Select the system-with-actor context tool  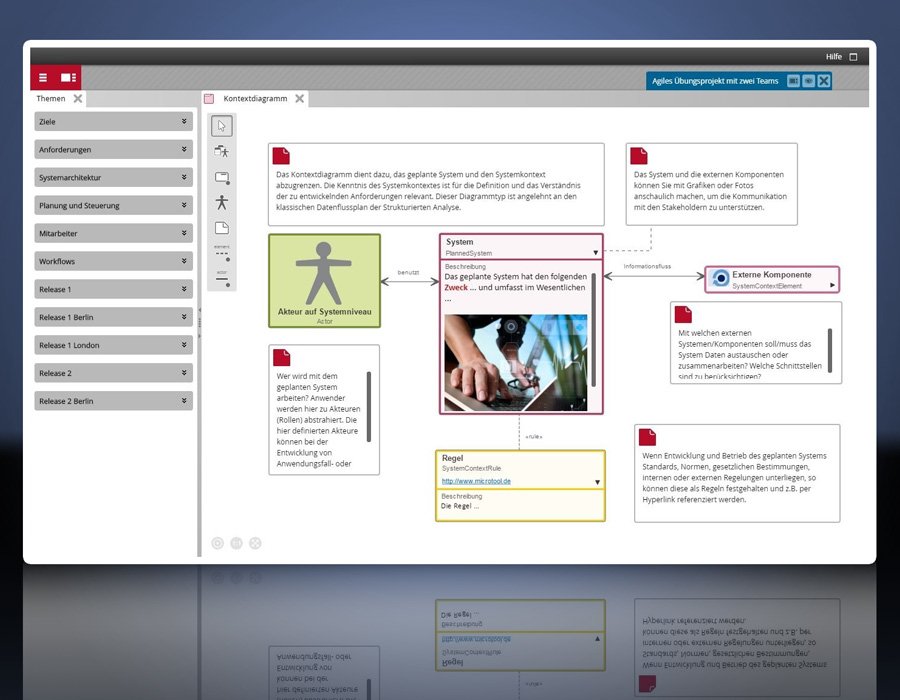pyautogui.click(x=222, y=151)
